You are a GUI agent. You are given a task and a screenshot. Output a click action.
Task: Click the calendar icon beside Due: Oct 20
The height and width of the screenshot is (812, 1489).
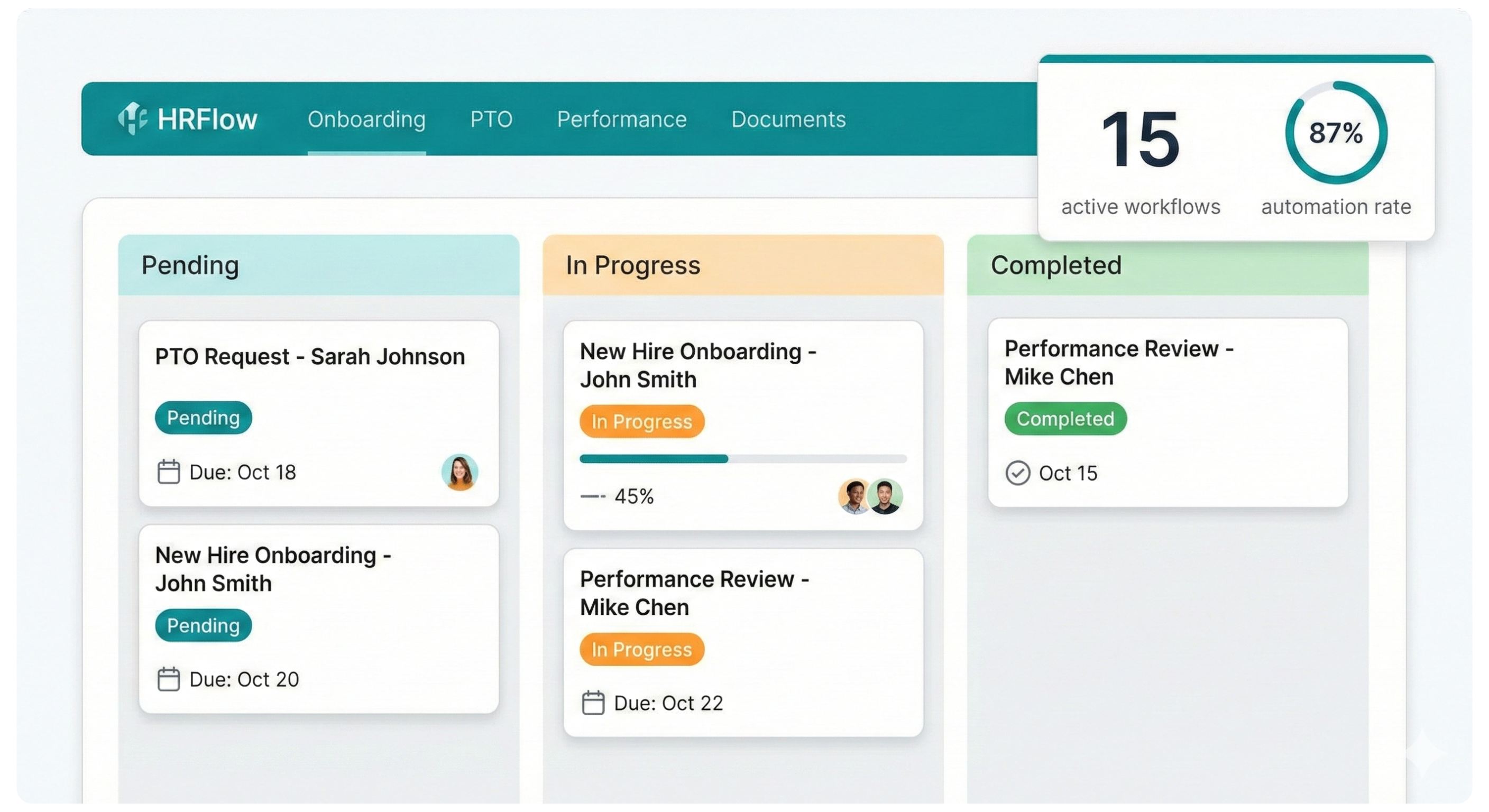coord(169,679)
